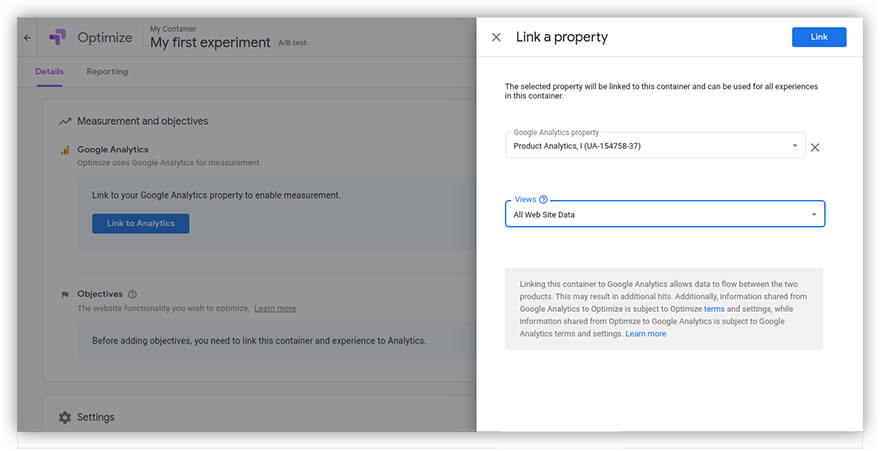Expand the Views dropdown arrow
Viewport: 880px width, 451px height.
814,215
